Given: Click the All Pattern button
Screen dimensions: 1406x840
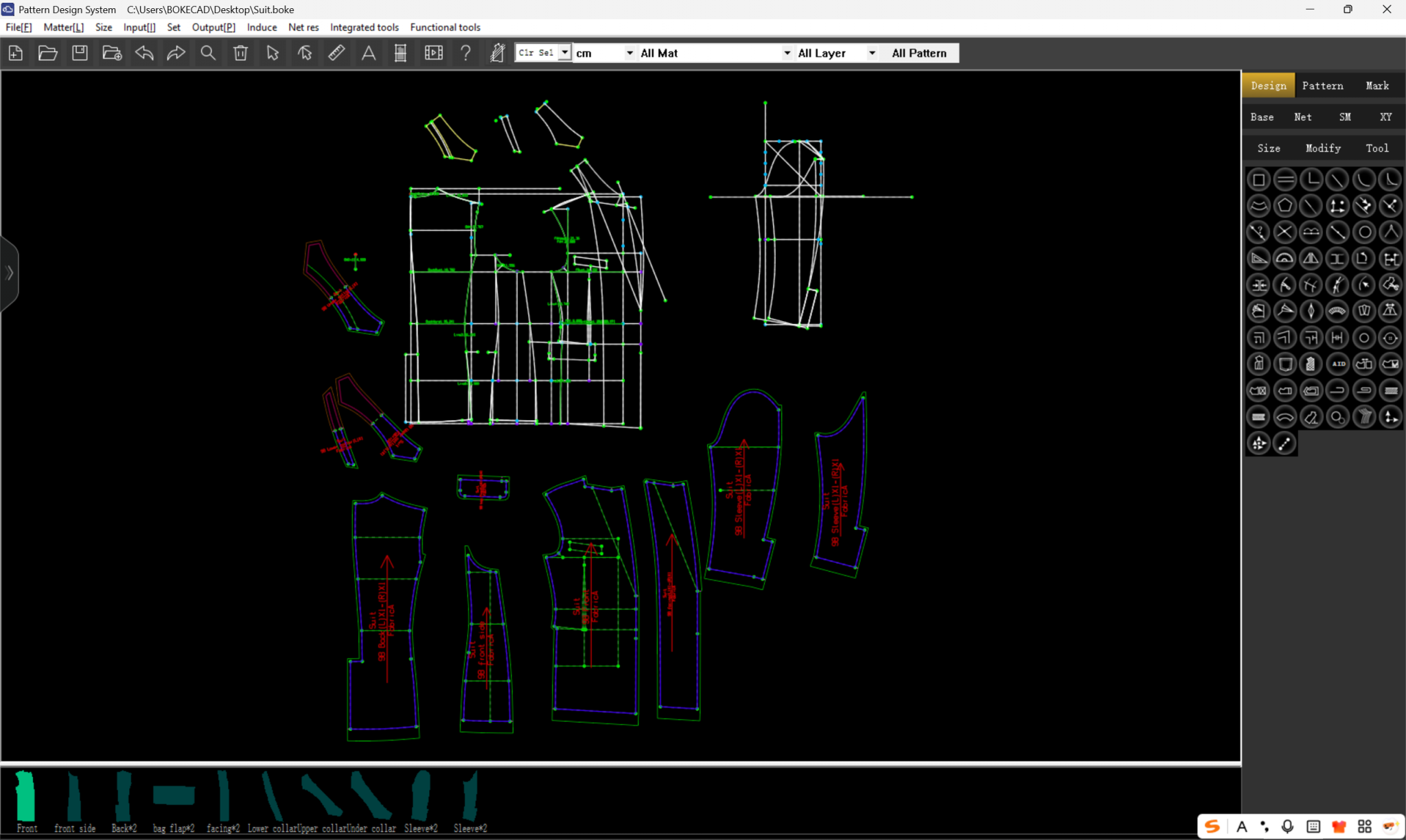Looking at the screenshot, I should [x=919, y=53].
